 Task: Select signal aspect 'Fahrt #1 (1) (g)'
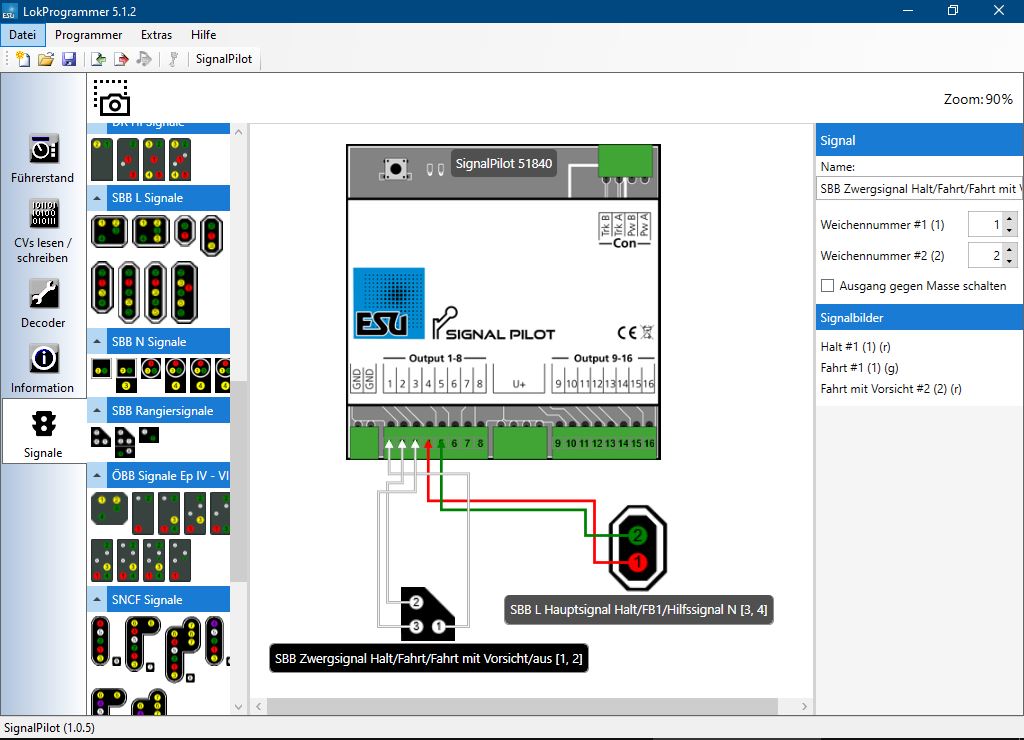click(x=859, y=368)
